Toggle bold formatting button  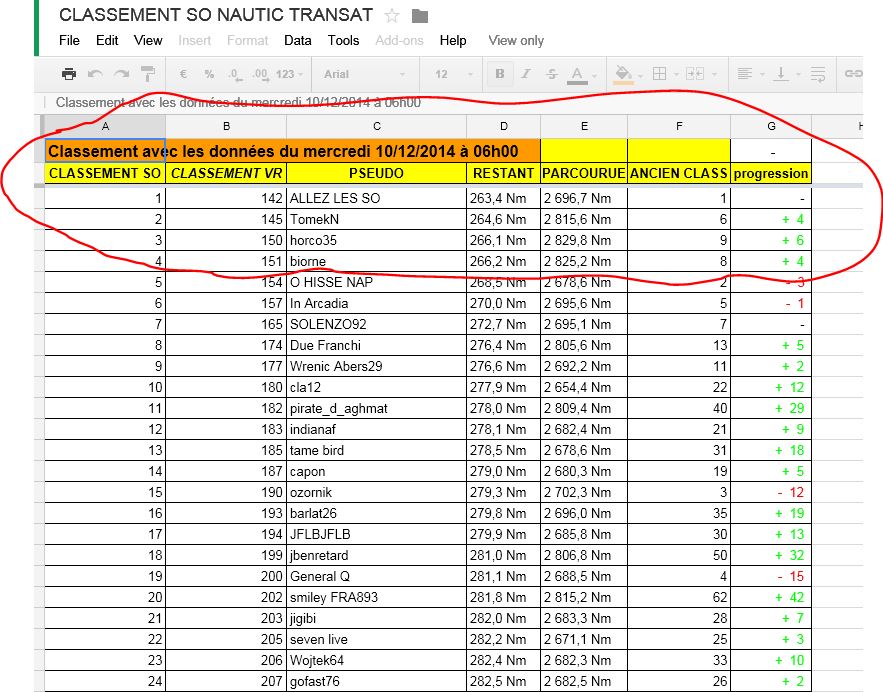(x=499, y=74)
